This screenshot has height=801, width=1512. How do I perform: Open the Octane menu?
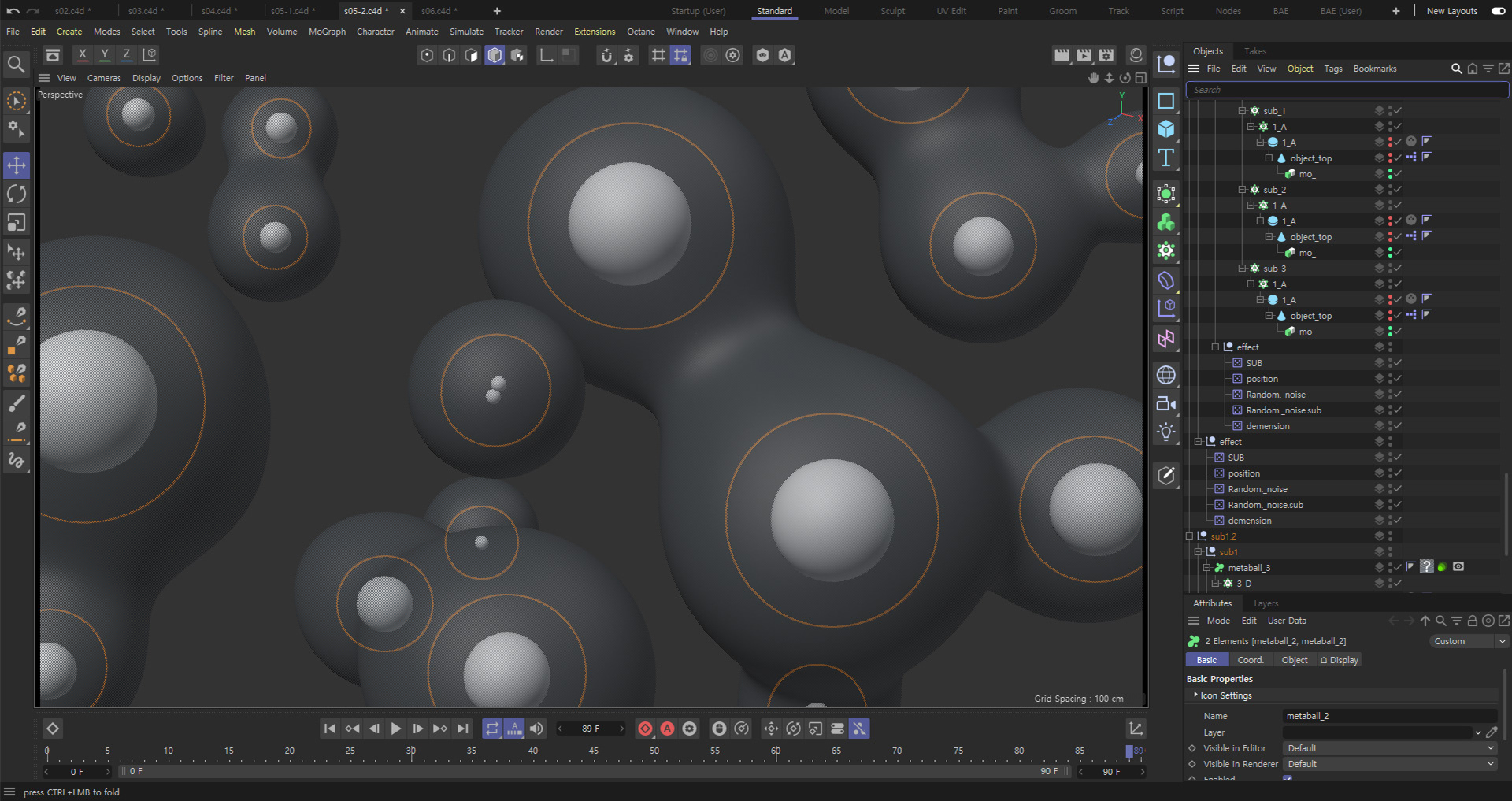click(x=641, y=32)
